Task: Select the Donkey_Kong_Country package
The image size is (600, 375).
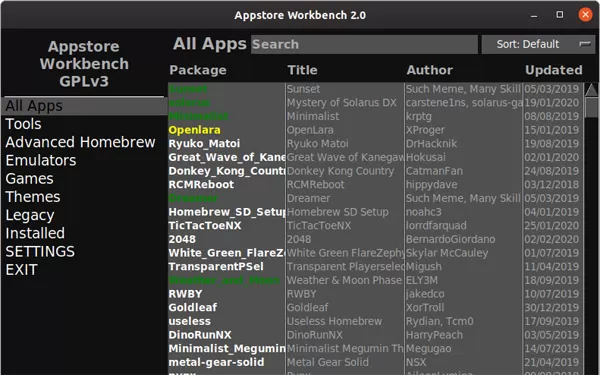Action: coord(227,171)
